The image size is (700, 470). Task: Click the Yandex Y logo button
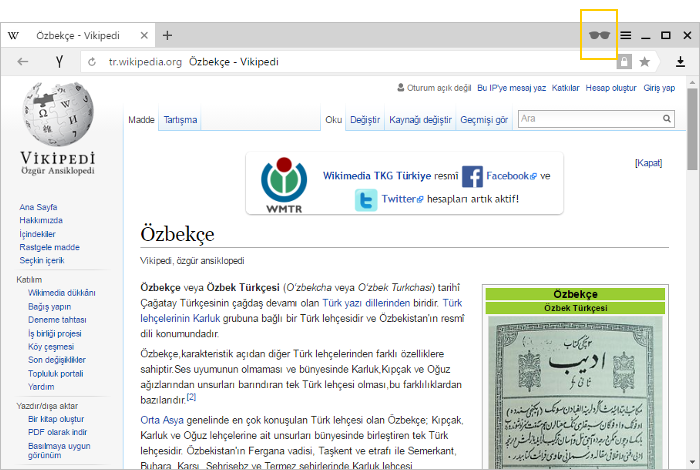pos(59,62)
